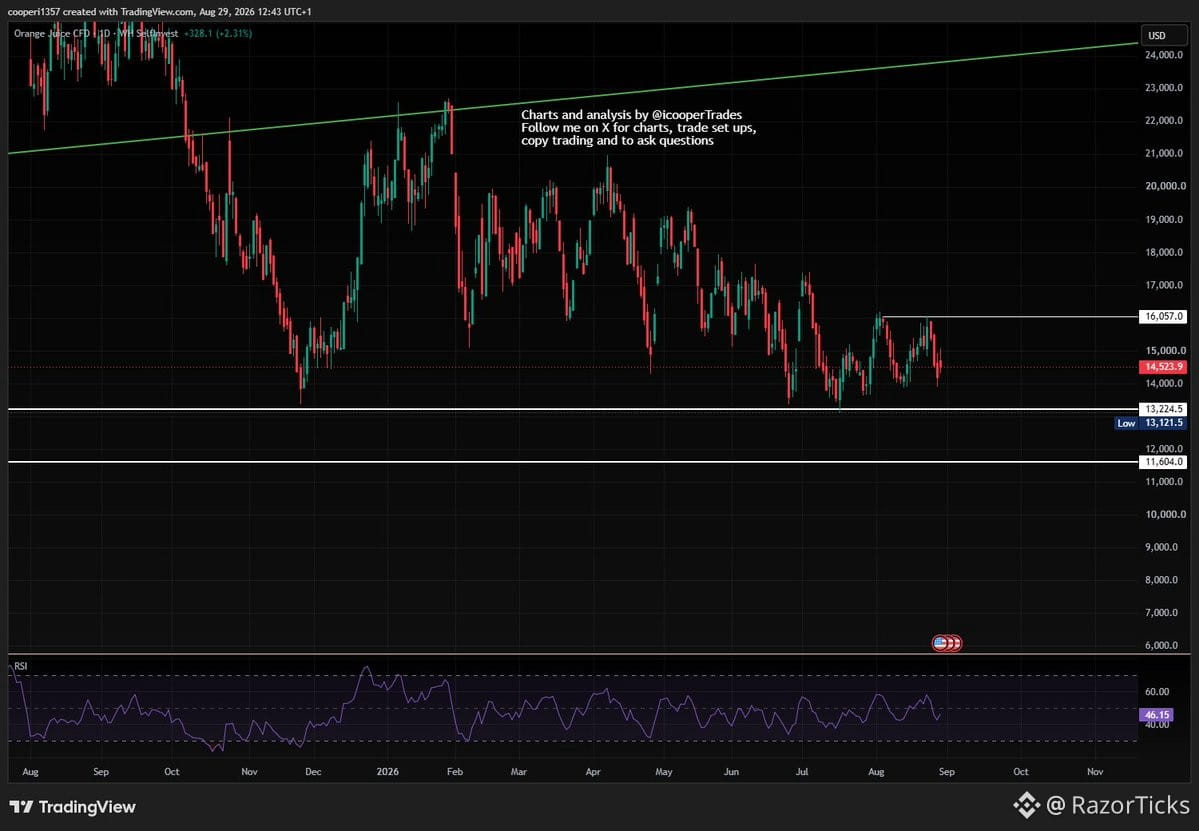Click the 10,000.0 price axis label

click(1165, 515)
